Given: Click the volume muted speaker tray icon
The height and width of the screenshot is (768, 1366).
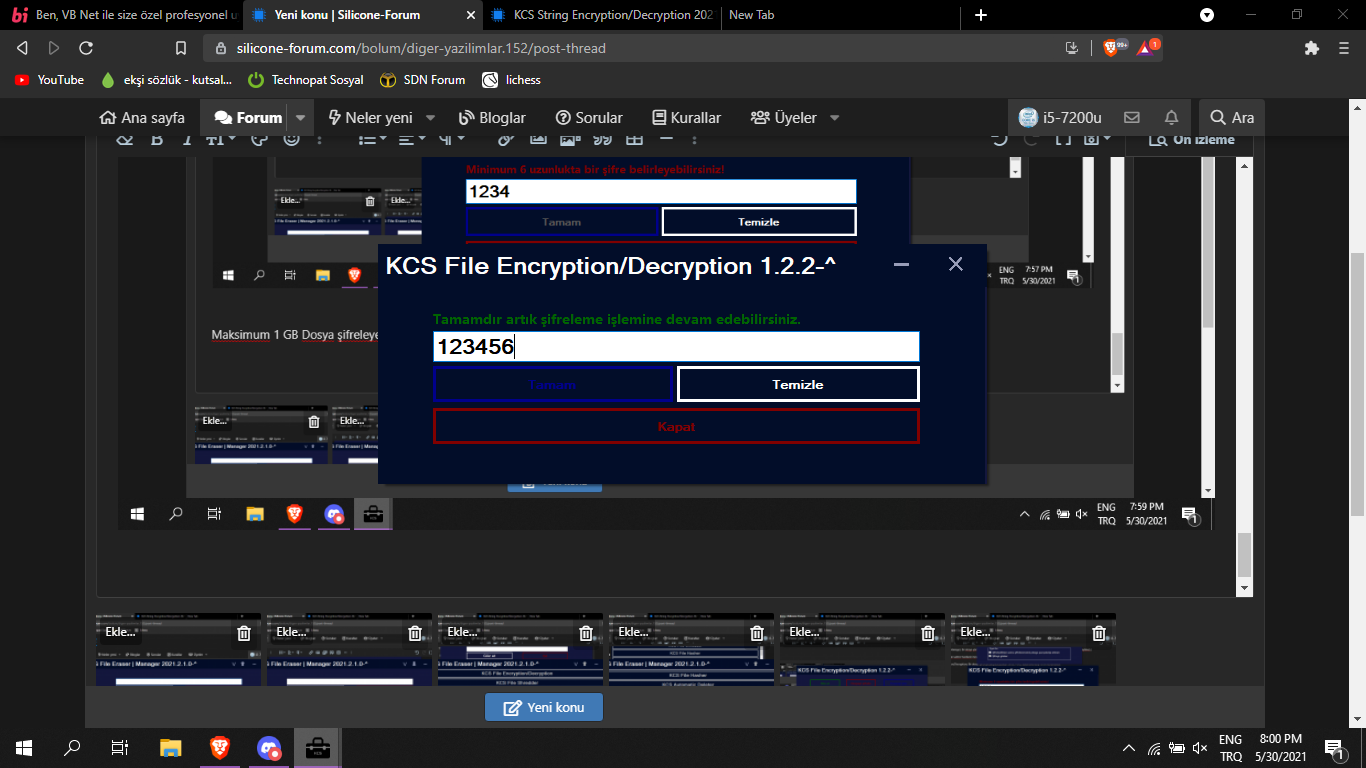Looking at the screenshot, I should pos(1201,747).
